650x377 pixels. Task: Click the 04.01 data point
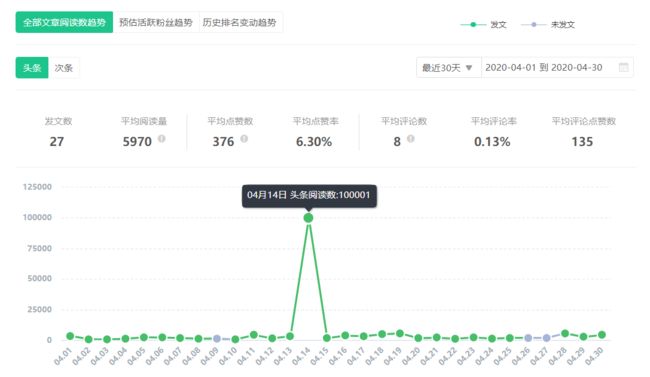pos(70,336)
